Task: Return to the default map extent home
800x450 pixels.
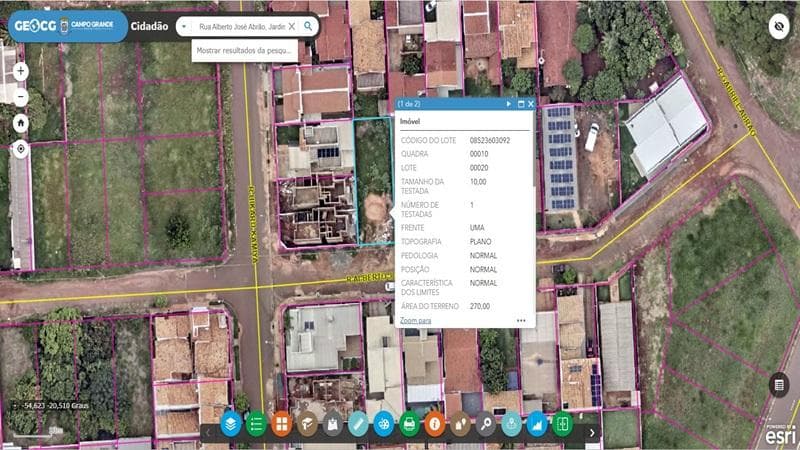Action: point(20,123)
